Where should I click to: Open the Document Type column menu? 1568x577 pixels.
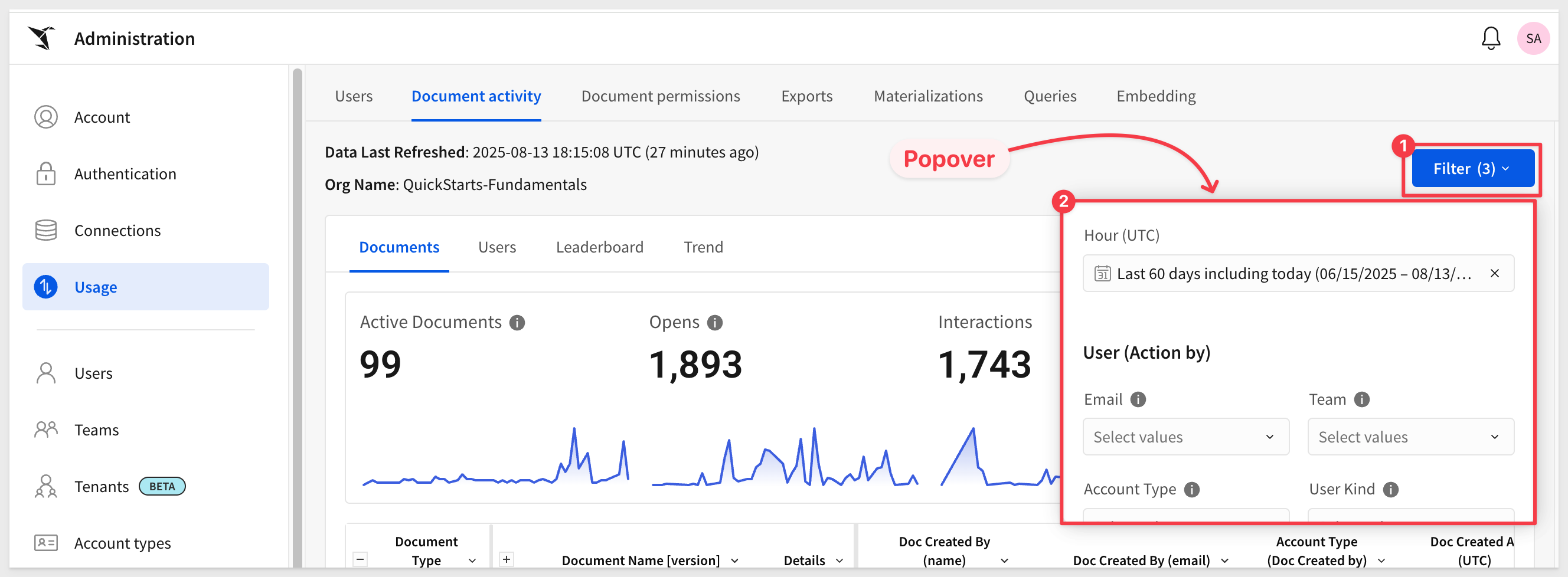[x=472, y=560]
